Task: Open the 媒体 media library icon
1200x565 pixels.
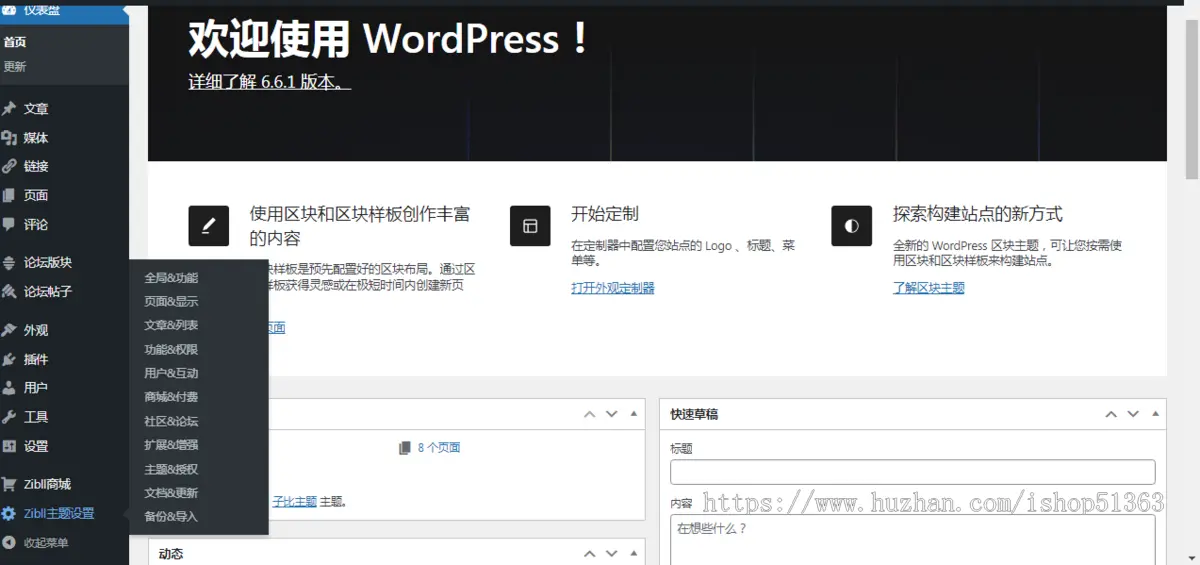Action: click(x=9, y=138)
